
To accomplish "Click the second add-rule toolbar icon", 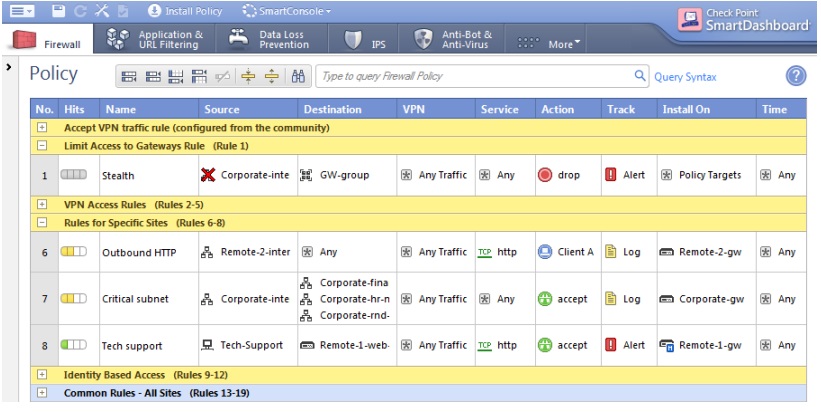I will coord(153,77).
